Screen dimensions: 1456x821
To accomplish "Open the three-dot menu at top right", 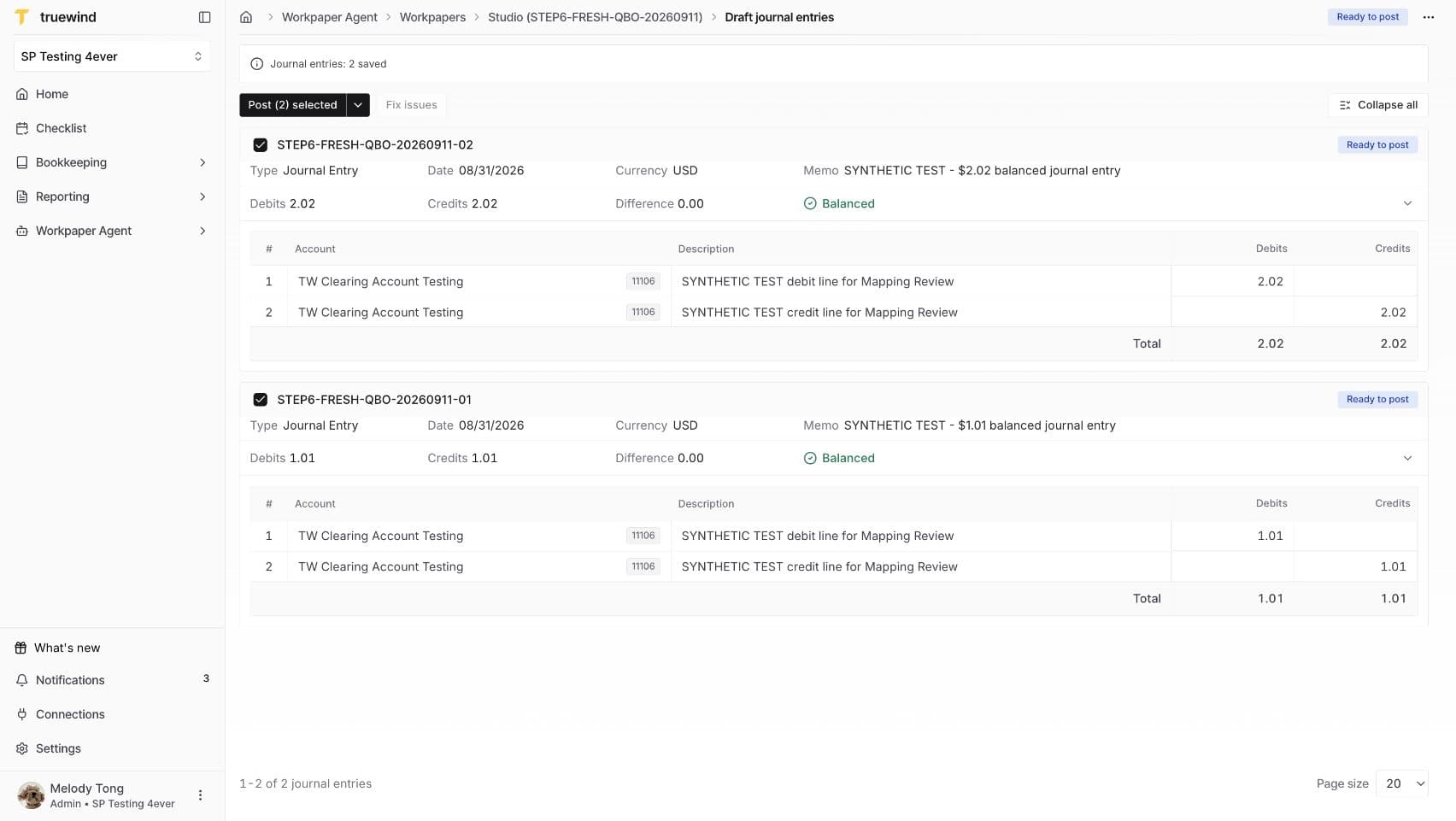I will [1428, 17].
